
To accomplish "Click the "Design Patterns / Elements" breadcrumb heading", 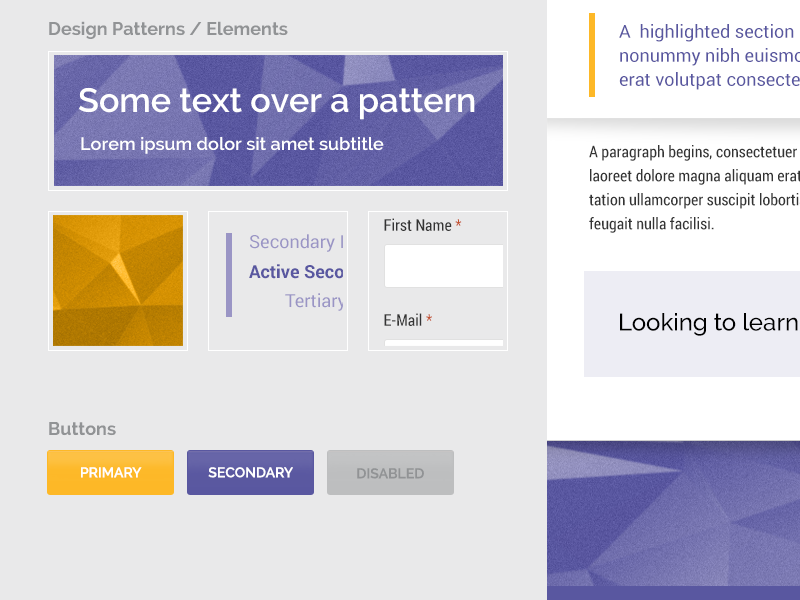I will [x=167, y=29].
